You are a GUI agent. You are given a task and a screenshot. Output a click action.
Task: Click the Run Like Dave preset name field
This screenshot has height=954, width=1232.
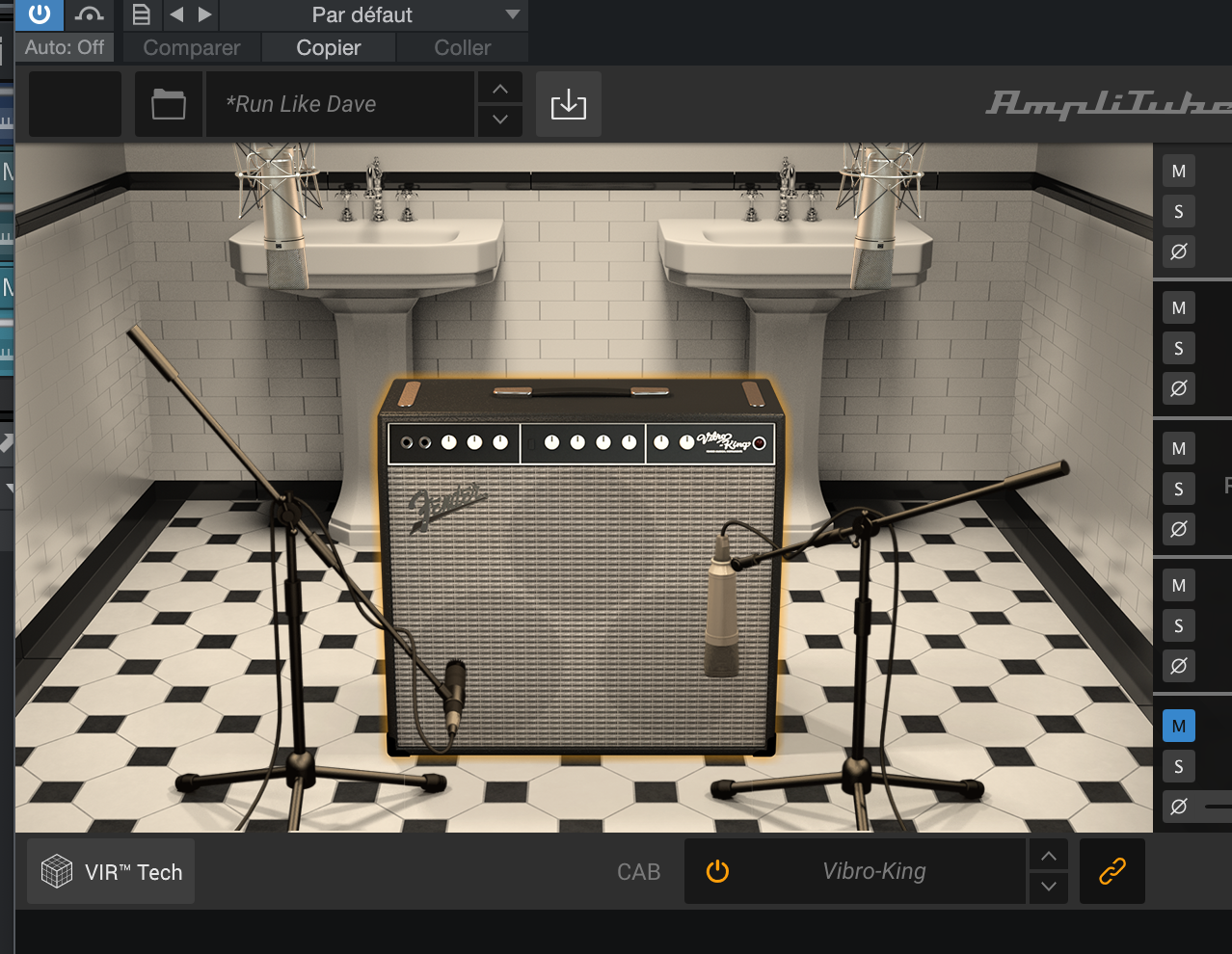coord(339,104)
